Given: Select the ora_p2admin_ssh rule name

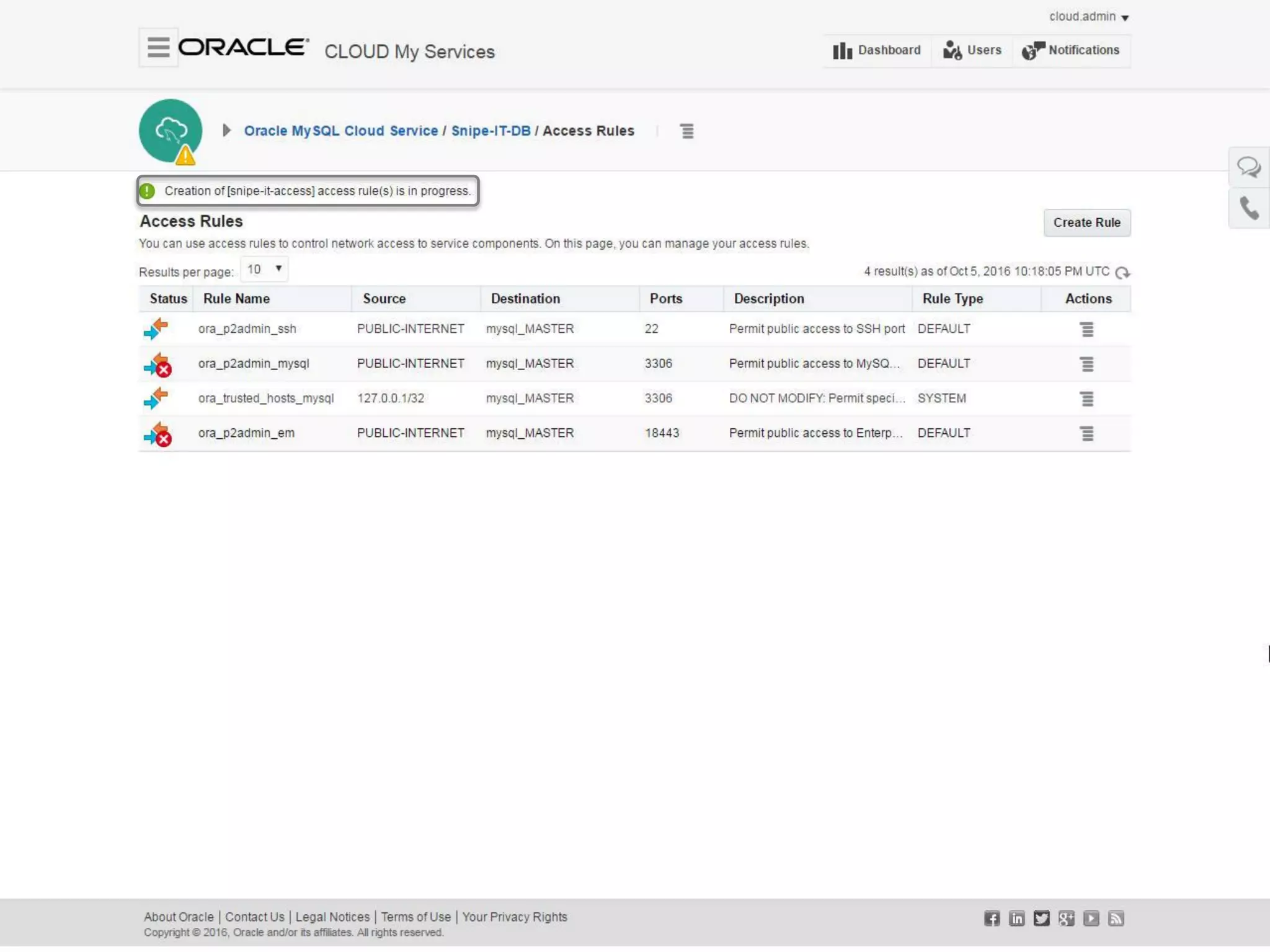Looking at the screenshot, I should click(x=247, y=329).
